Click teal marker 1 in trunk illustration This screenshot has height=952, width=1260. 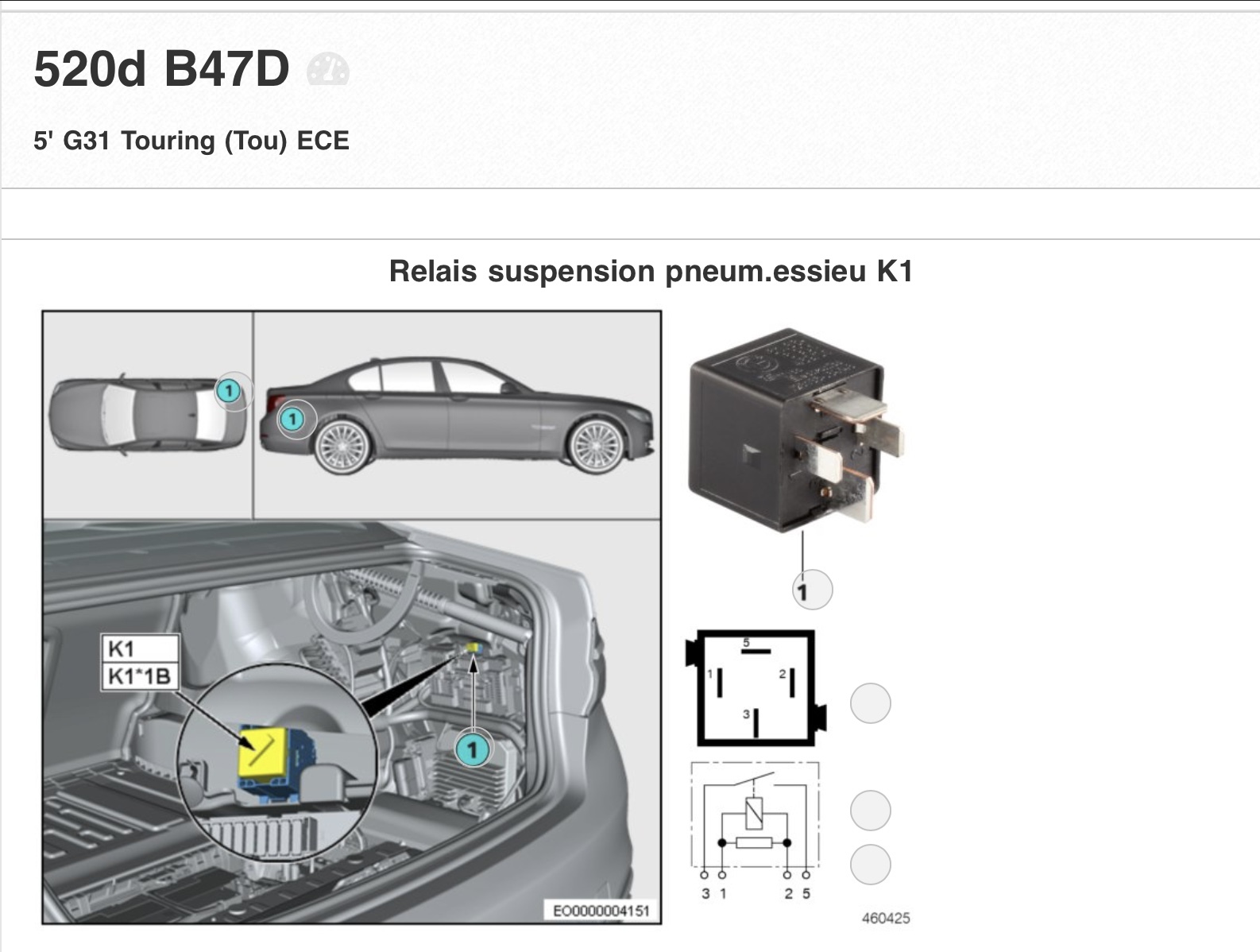[473, 749]
